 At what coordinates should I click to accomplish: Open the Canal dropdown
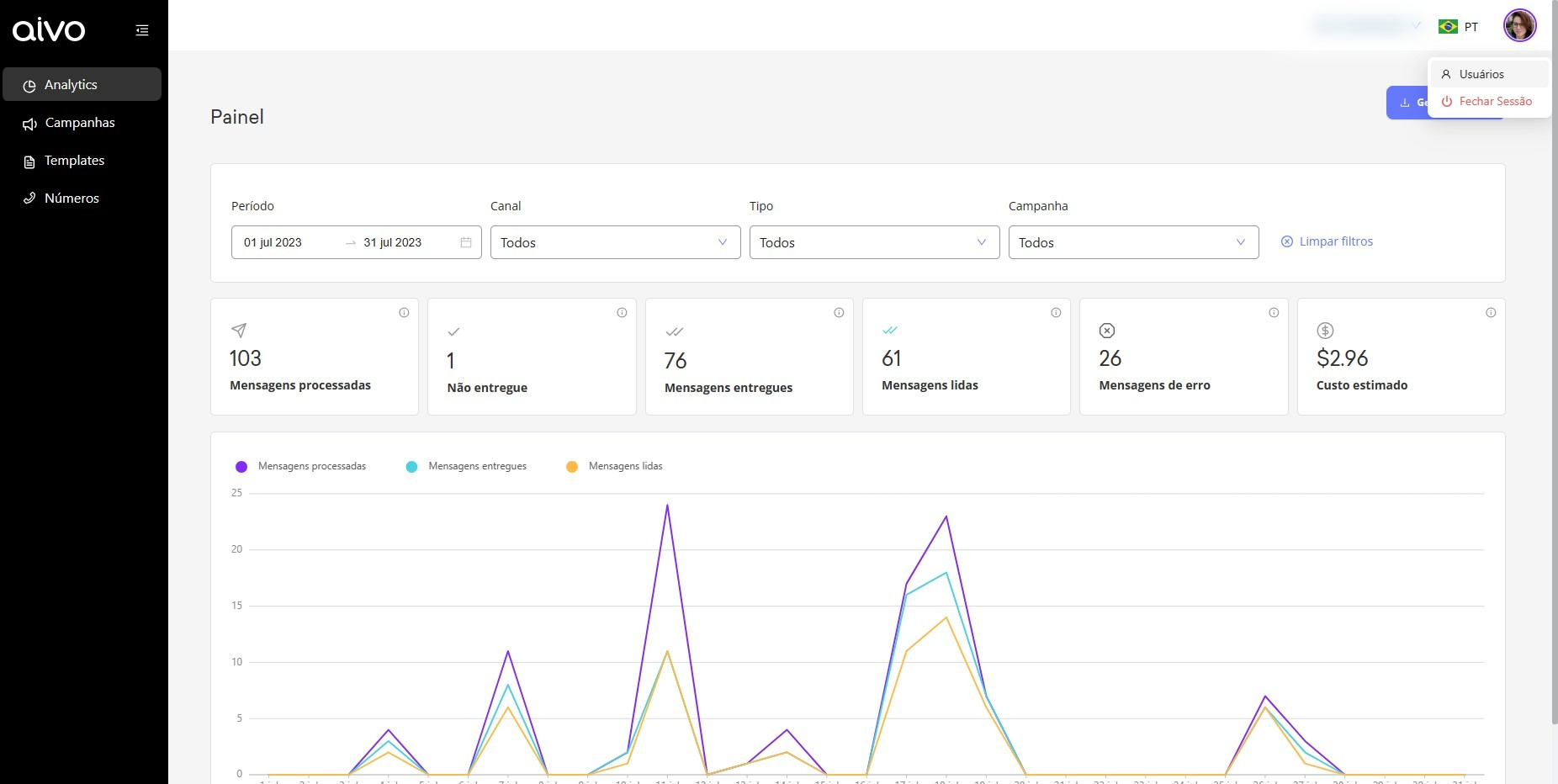[615, 242]
